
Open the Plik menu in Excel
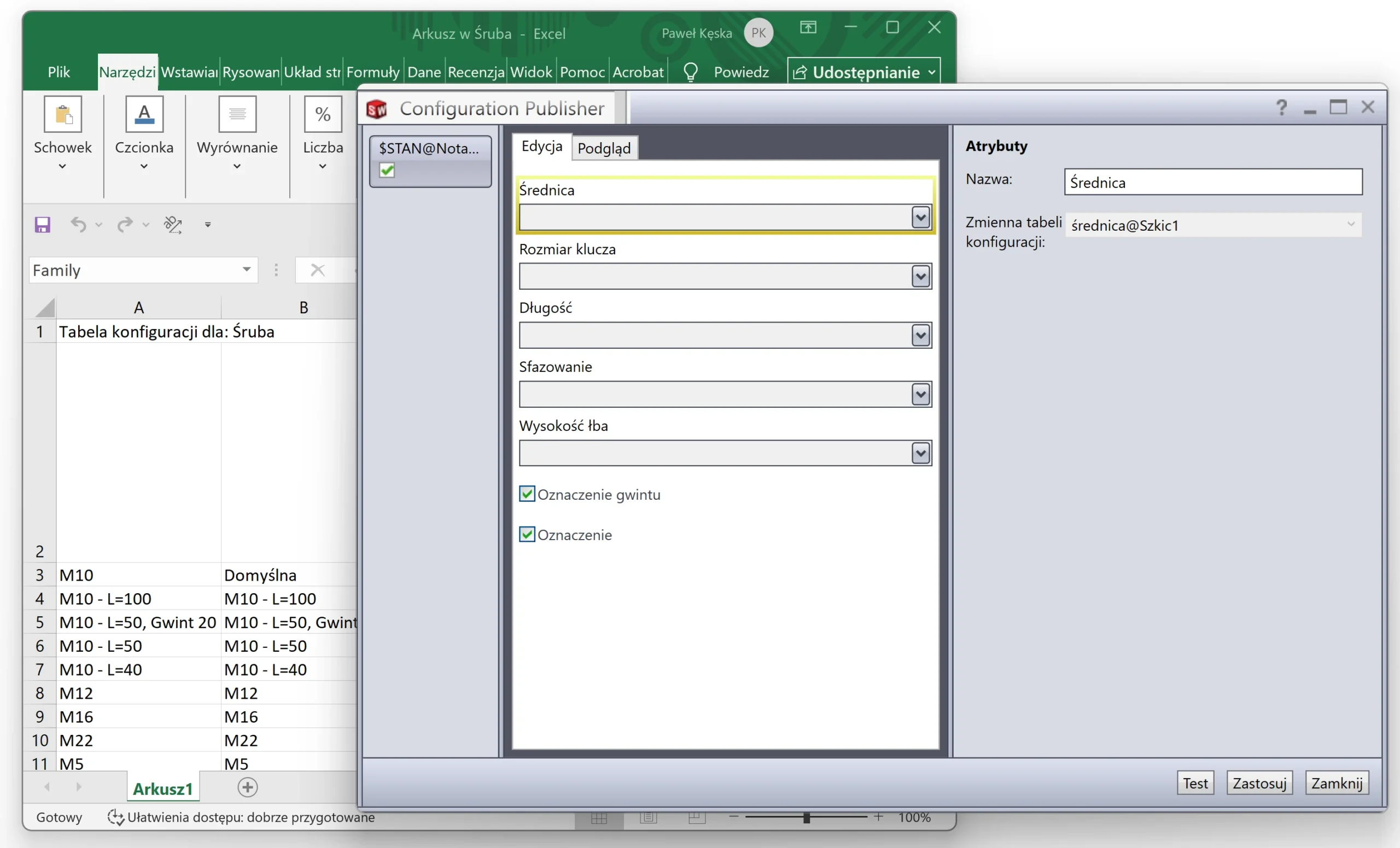pyautogui.click(x=59, y=72)
